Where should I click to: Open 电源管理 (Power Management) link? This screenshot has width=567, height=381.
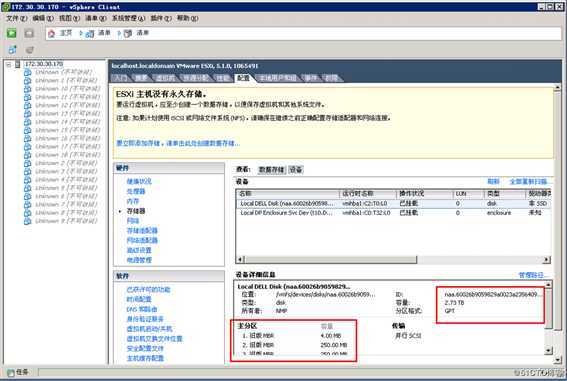[x=139, y=260]
